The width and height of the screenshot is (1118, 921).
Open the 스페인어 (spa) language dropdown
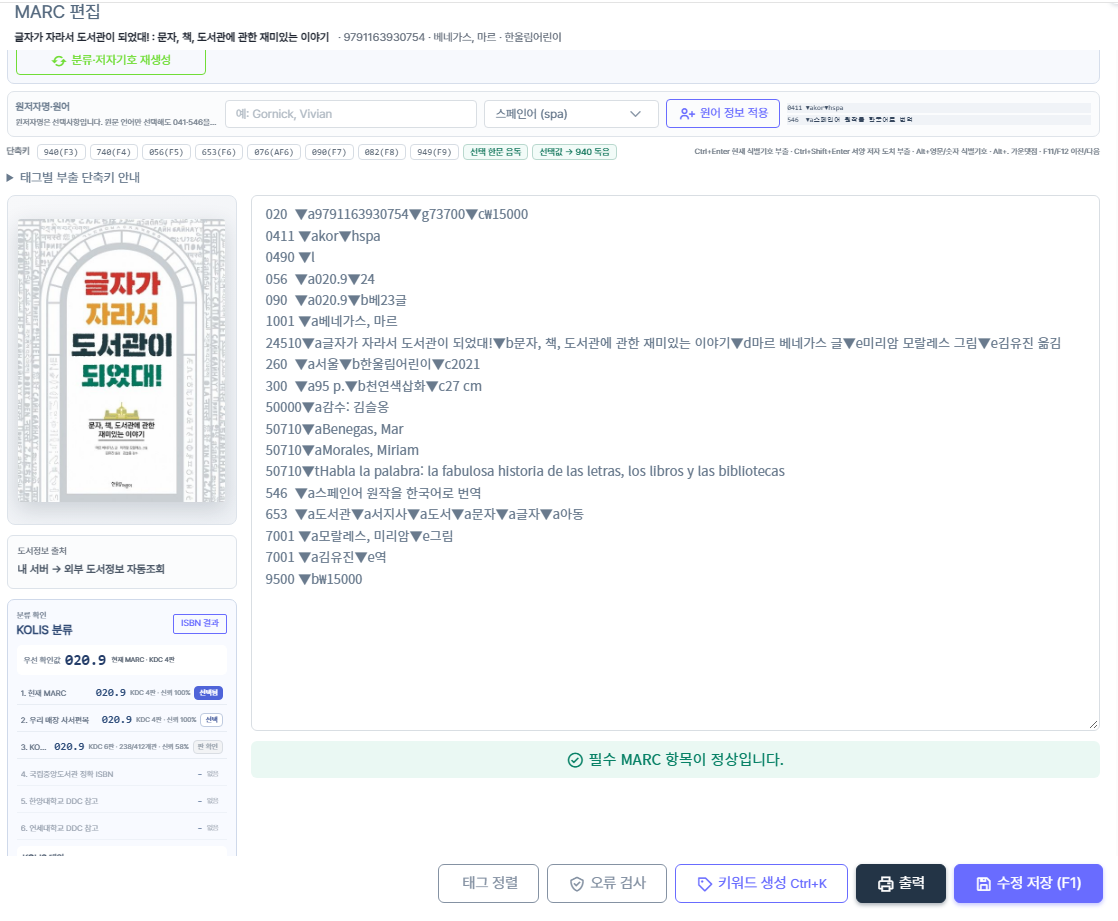coord(570,114)
